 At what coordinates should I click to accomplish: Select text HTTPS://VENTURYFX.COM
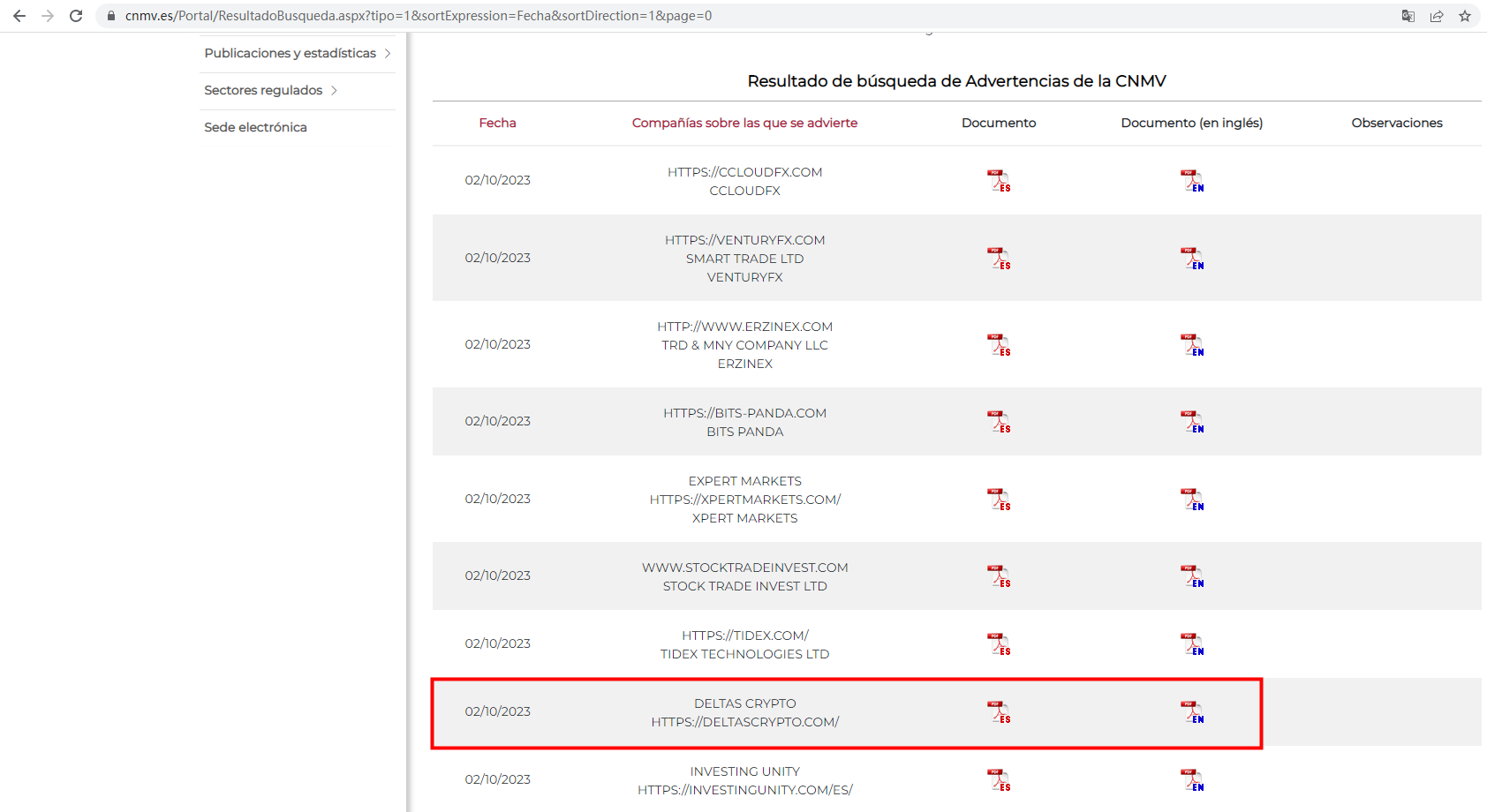coord(745,240)
